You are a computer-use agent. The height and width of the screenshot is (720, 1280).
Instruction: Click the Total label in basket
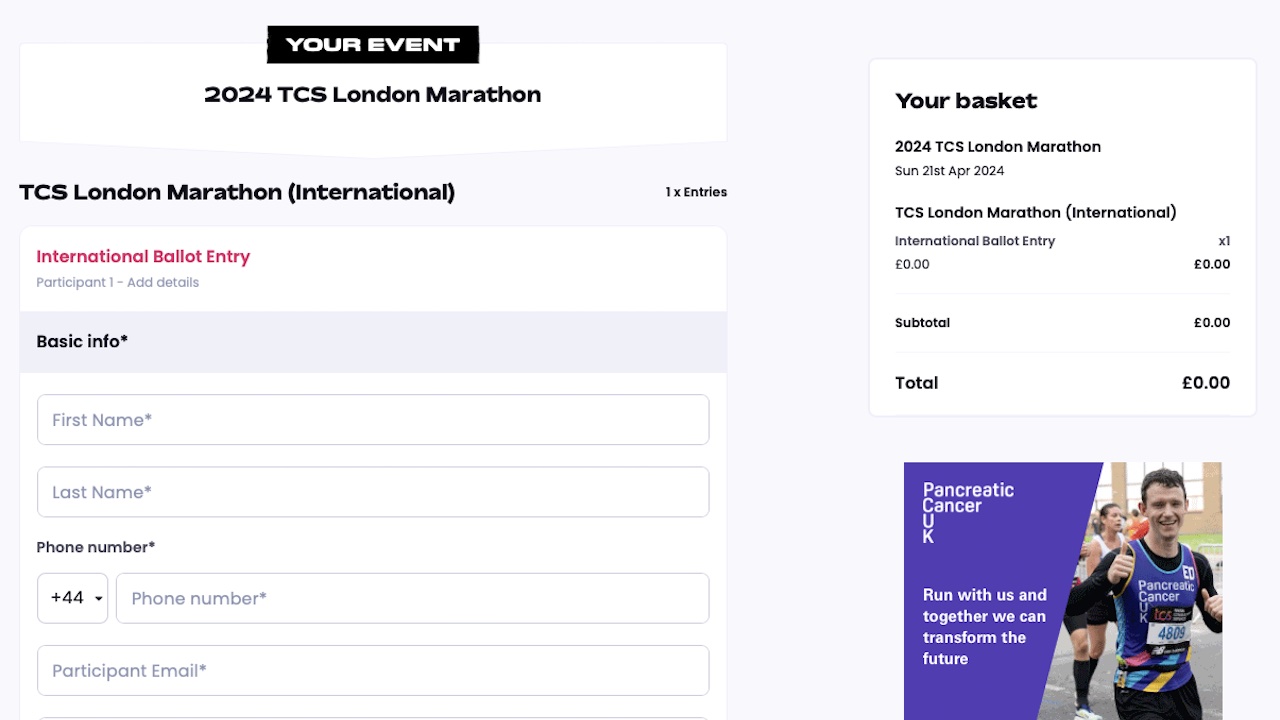tap(916, 383)
